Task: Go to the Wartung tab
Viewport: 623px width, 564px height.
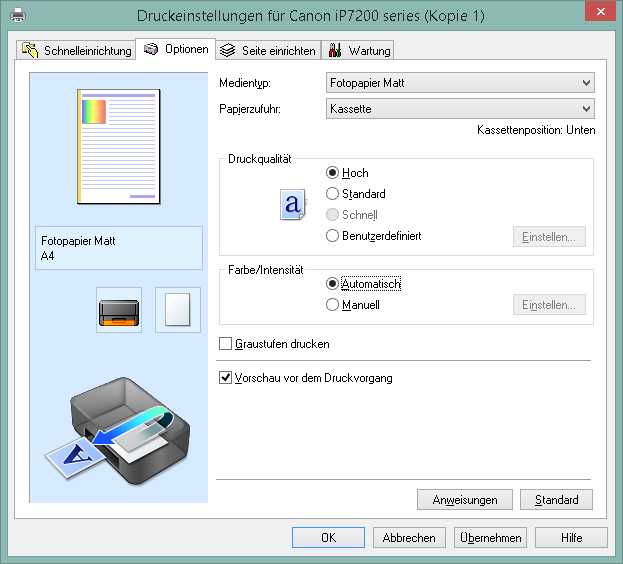Action: pos(358,50)
